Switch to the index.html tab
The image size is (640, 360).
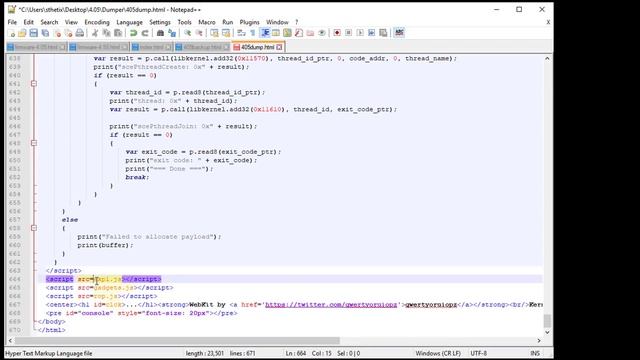pos(151,47)
